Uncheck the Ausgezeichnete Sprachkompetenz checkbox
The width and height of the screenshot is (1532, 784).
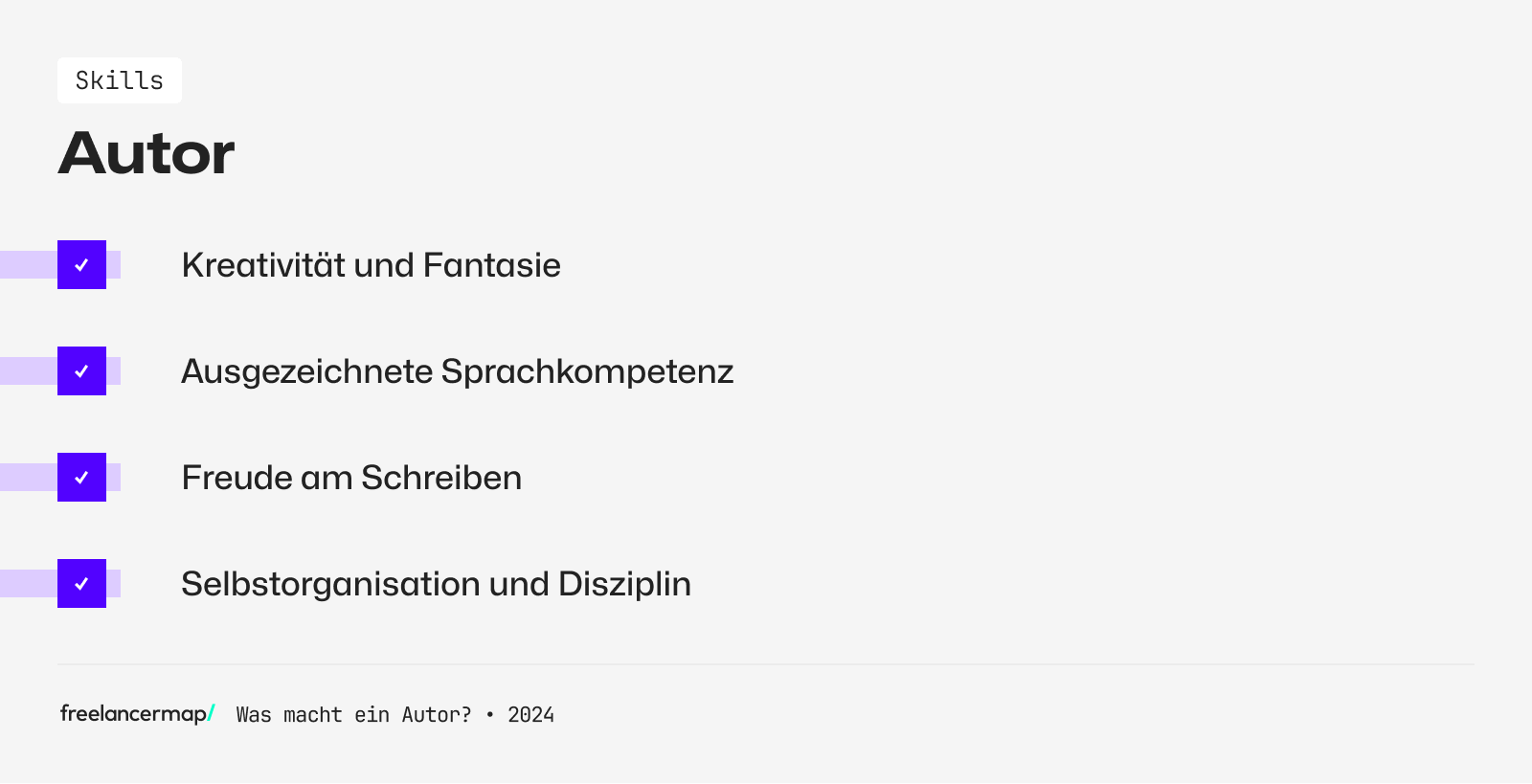click(81, 371)
